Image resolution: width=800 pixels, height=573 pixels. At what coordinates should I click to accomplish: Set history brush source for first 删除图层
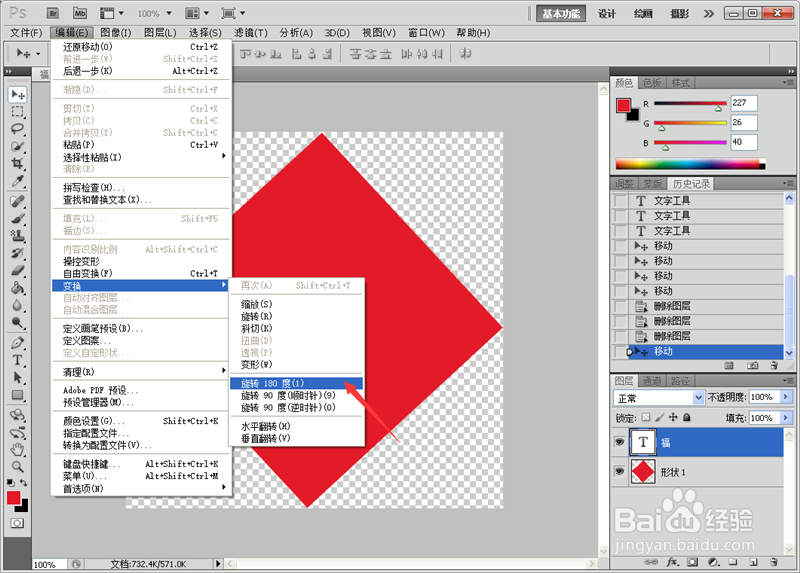pos(620,306)
